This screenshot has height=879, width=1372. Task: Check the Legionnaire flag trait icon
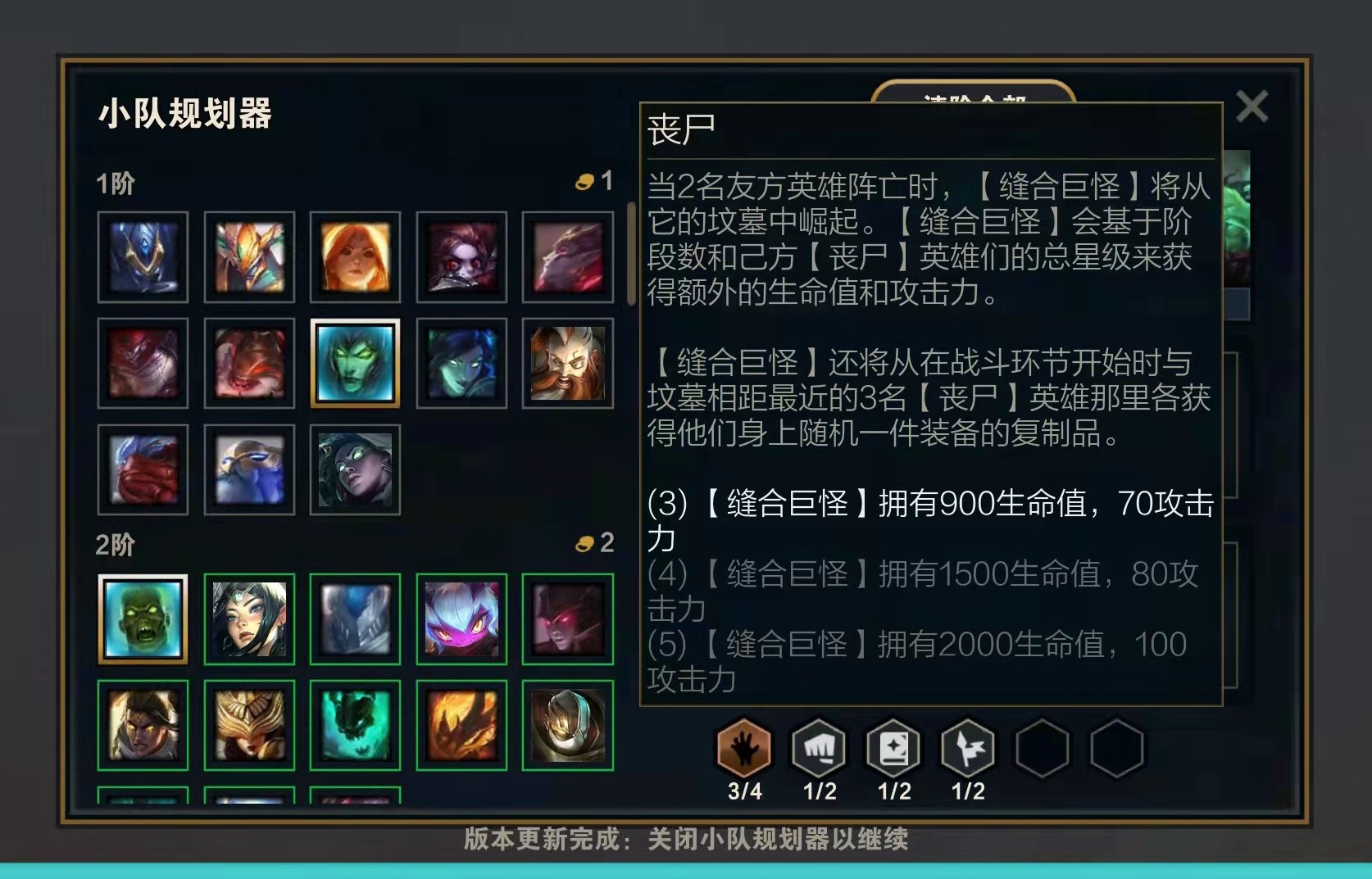[968, 748]
